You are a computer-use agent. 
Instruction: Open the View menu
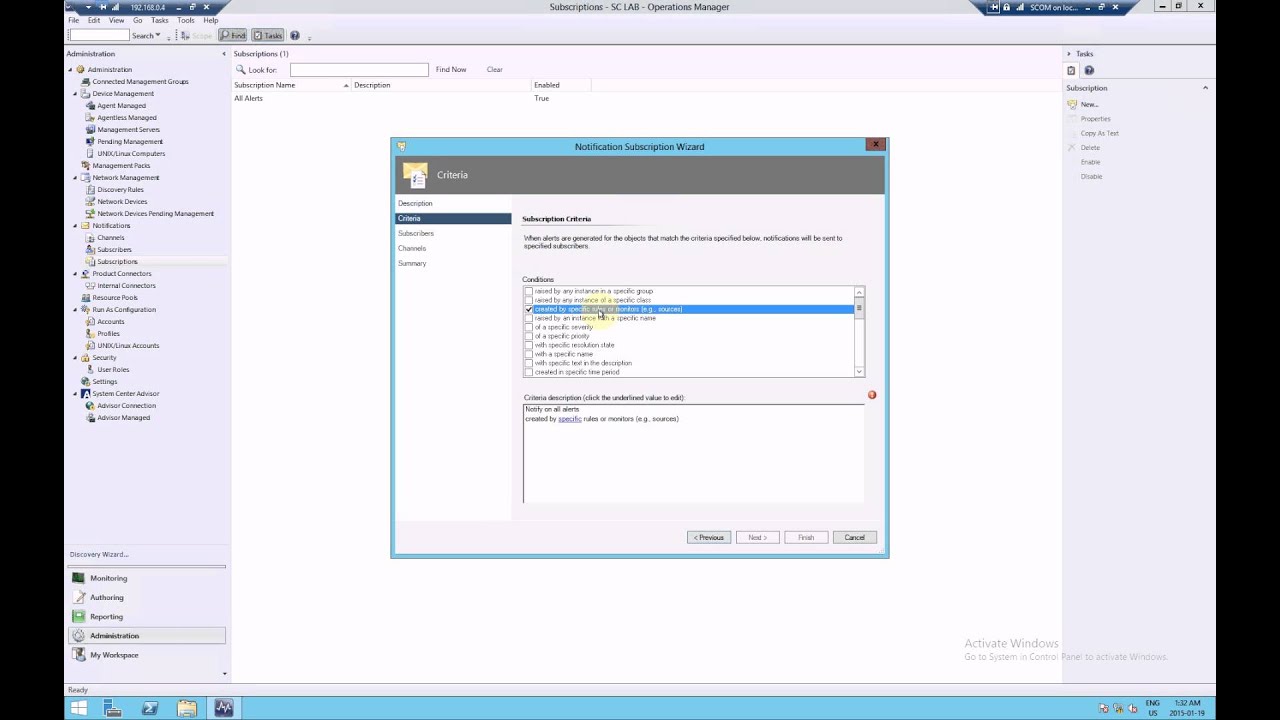pos(116,20)
